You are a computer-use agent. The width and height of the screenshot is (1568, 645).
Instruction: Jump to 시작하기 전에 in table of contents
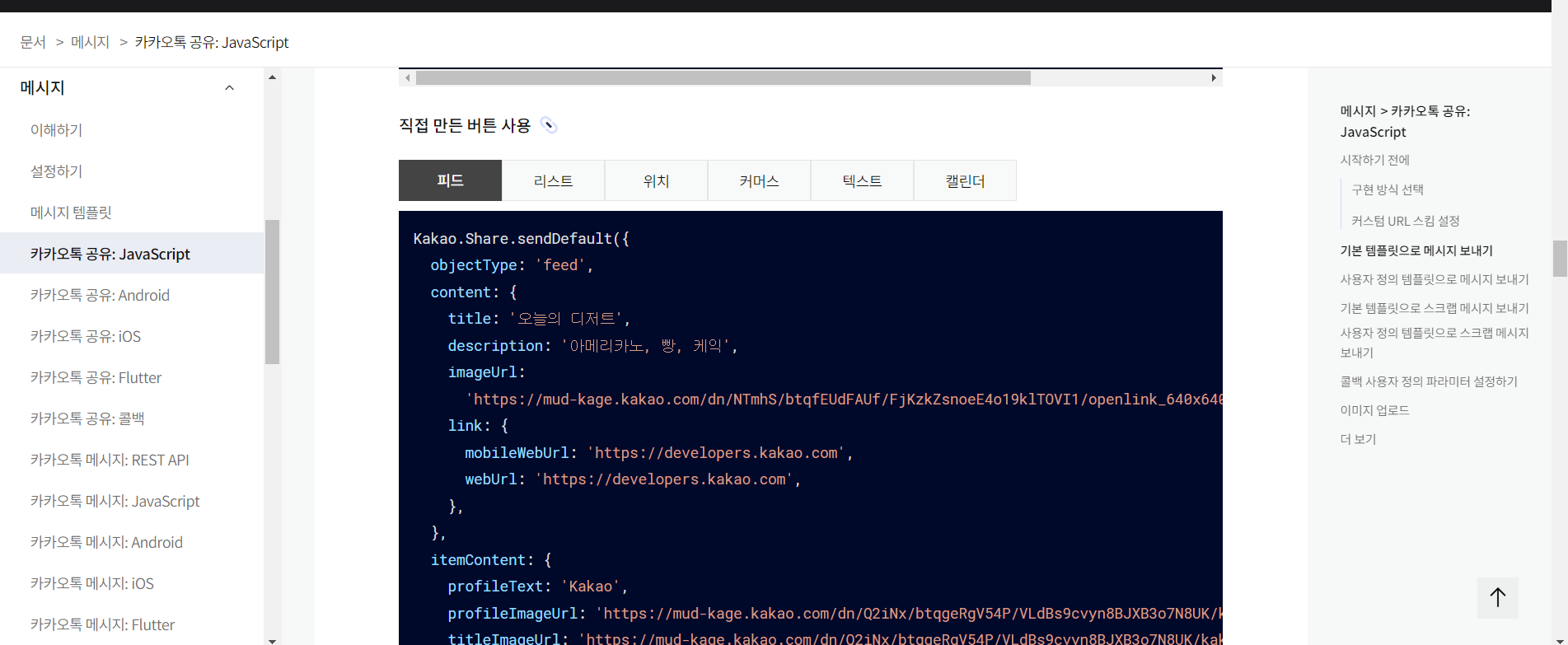1374,160
